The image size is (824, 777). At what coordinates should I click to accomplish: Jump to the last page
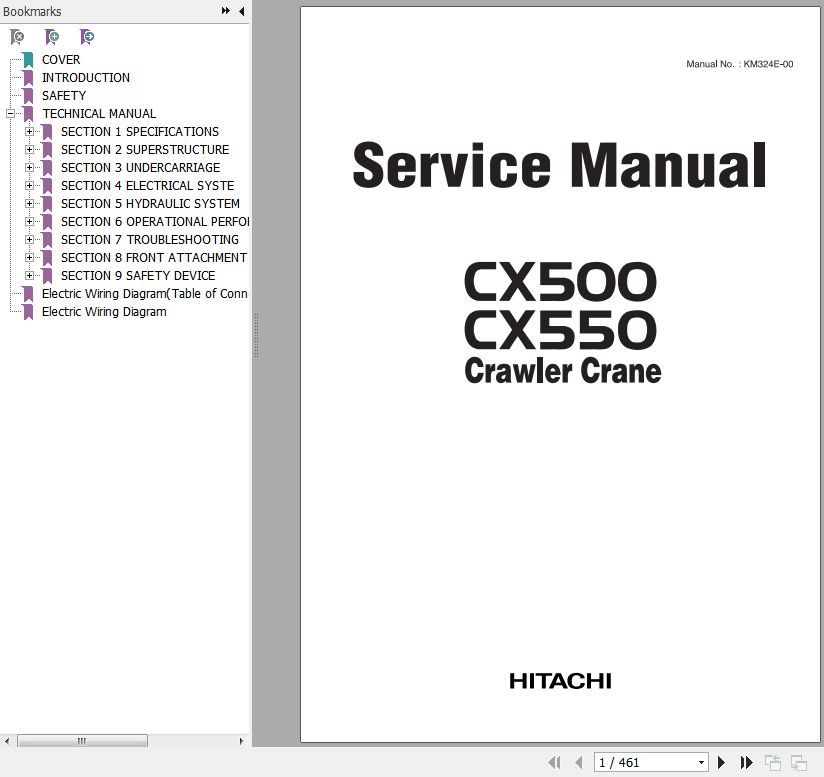[746, 762]
